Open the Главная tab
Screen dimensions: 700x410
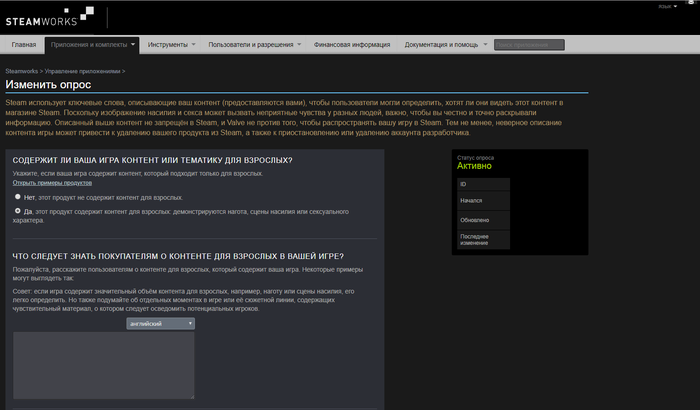(24, 45)
